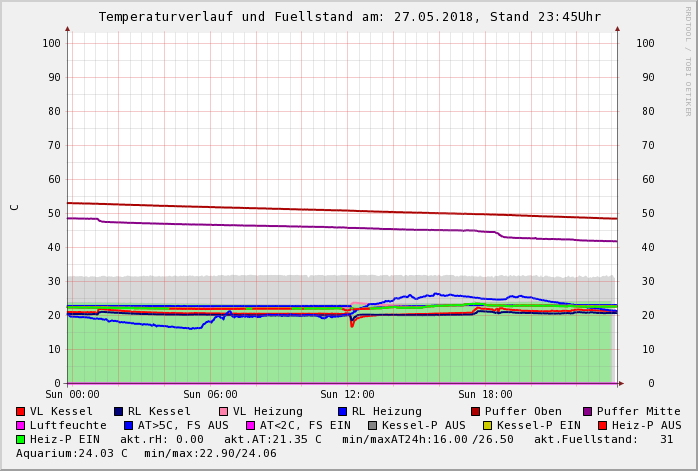Screen dimensions: 698x471
Task: Click the yellow Kessel-P EIN legend swatch
Action: coord(488,425)
